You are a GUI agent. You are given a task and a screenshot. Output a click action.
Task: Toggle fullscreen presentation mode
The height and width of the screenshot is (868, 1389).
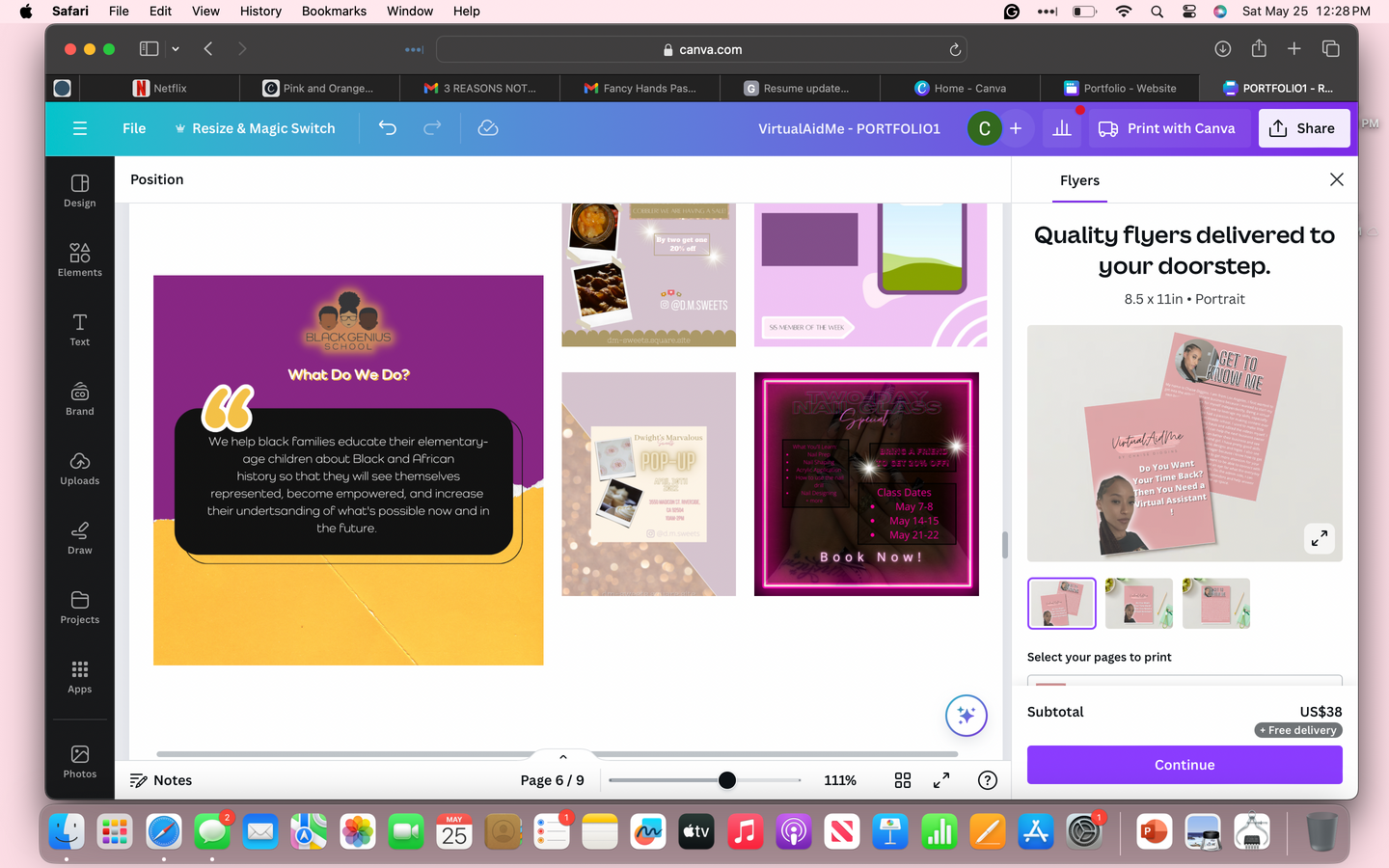[x=941, y=780]
